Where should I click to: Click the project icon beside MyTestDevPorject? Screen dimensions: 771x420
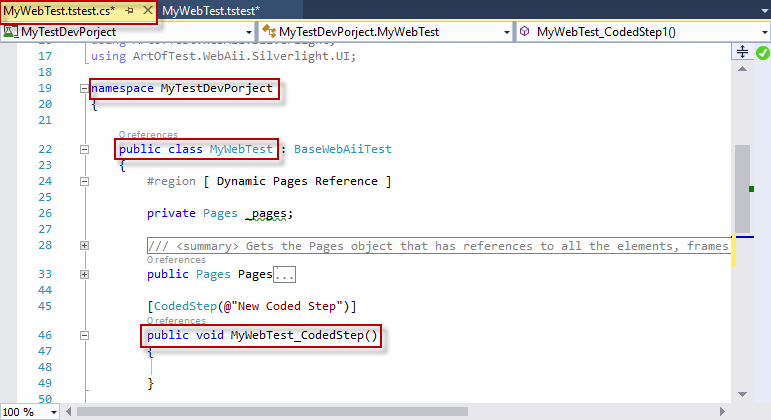point(10,31)
